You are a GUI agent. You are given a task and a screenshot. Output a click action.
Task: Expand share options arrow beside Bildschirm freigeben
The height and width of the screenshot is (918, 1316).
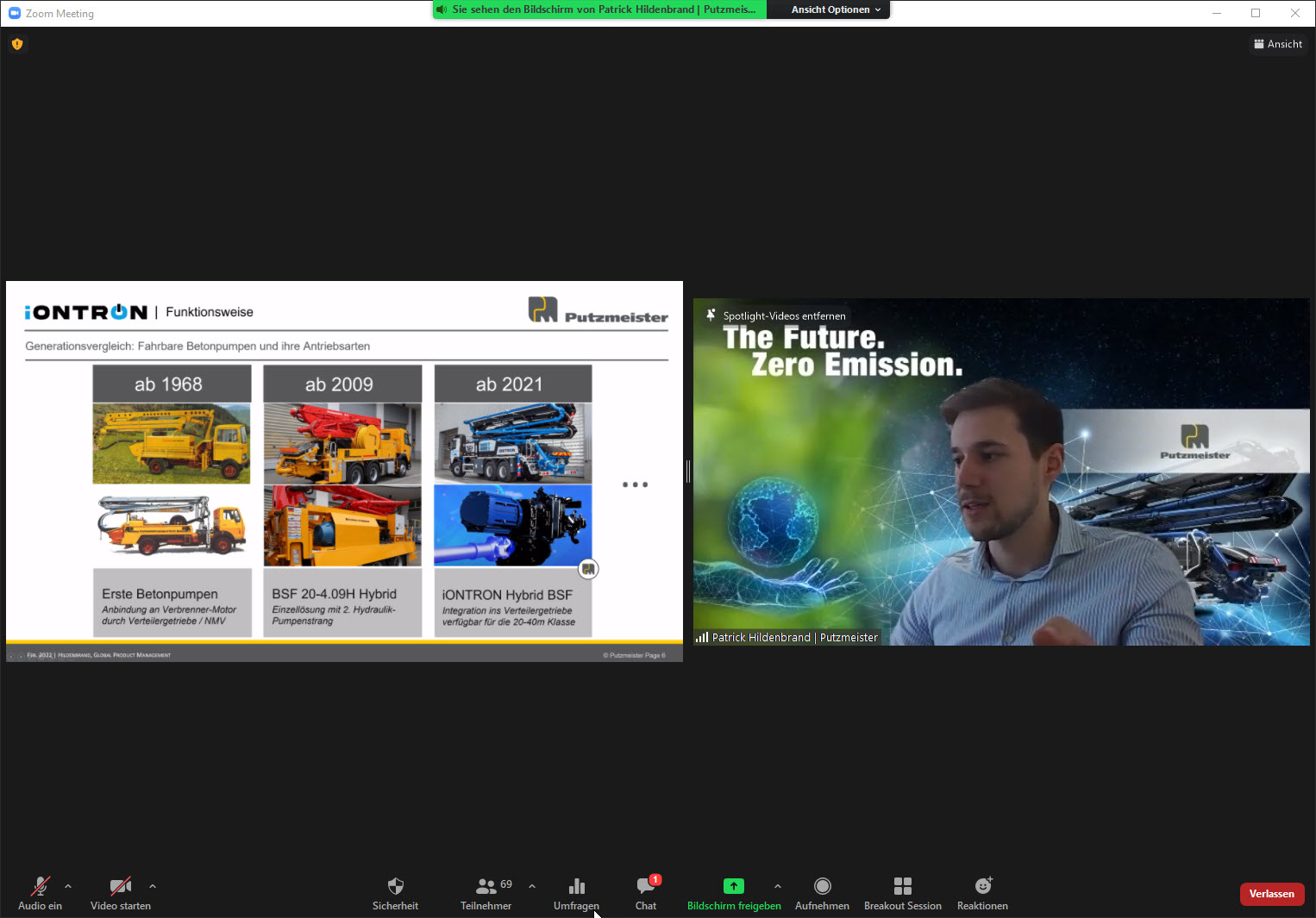tap(778, 886)
